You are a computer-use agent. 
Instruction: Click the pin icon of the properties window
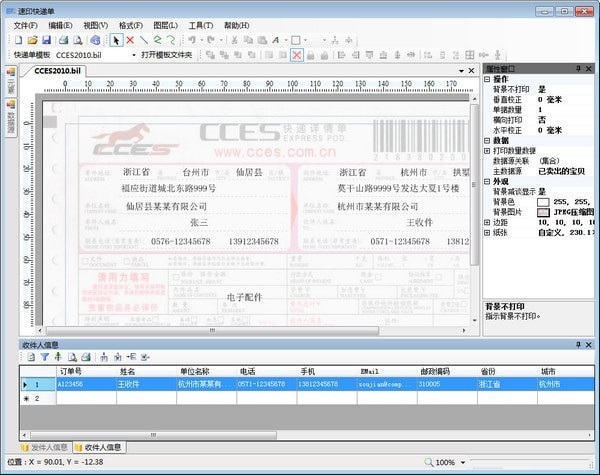coord(578,69)
